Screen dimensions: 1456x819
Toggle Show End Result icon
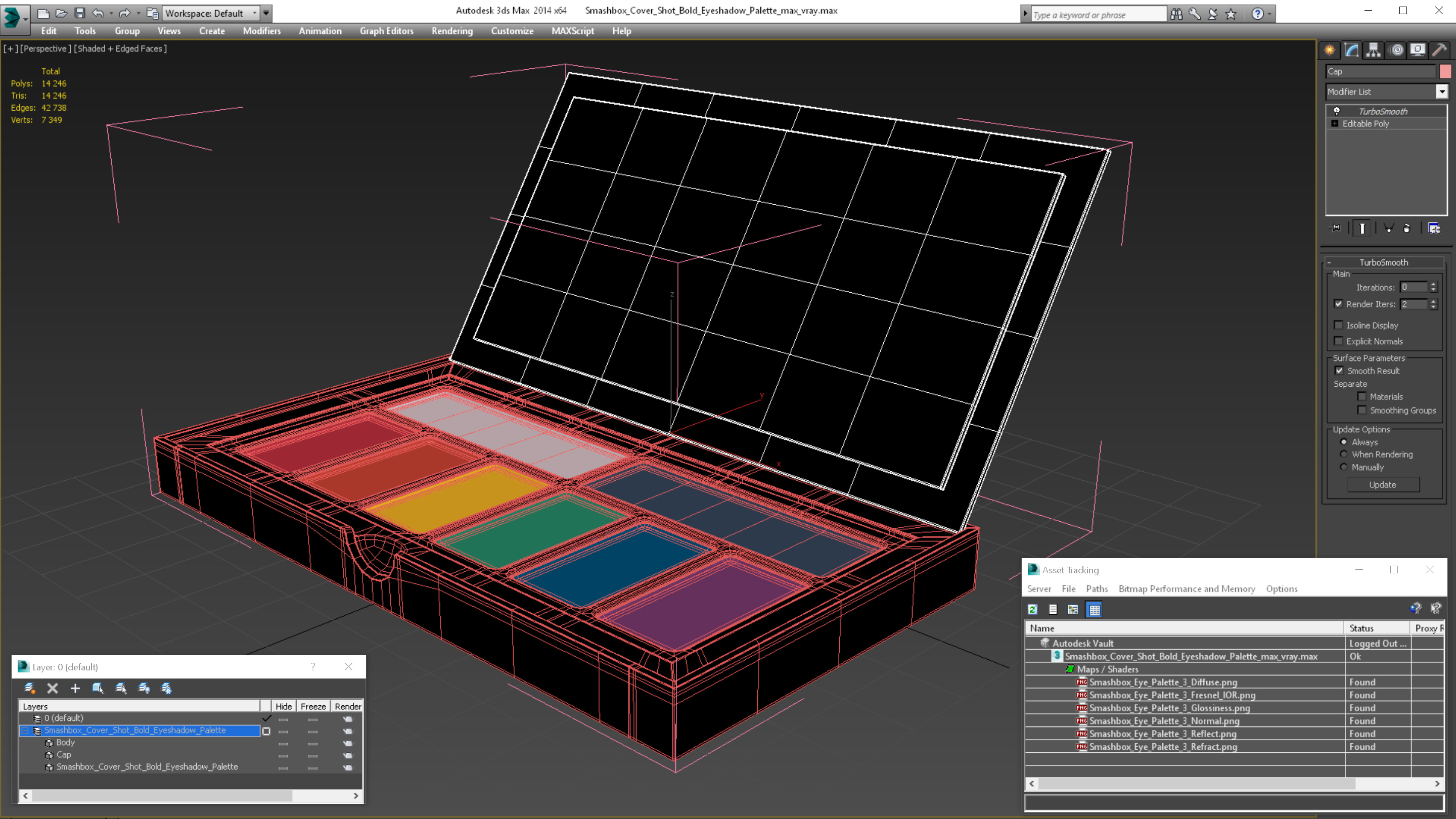coord(1363,229)
